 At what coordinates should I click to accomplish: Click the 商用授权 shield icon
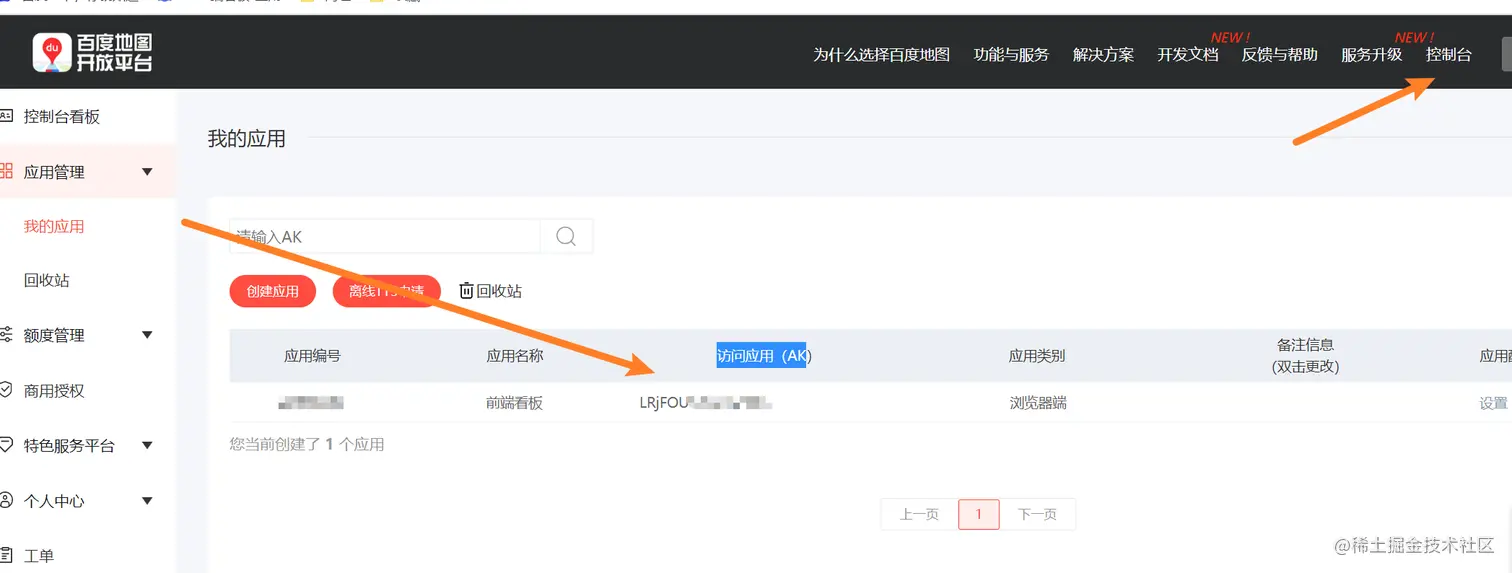pos(7,390)
